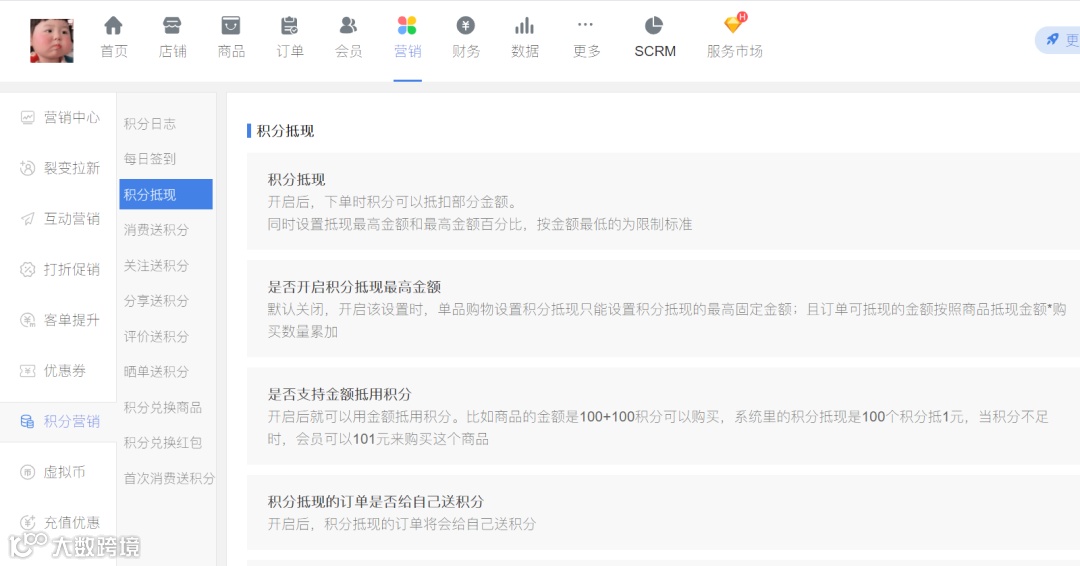Image resolution: width=1080 pixels, height=566 pixels.
Task: Click the user avatar picture
Action: (x=52, y=41)
